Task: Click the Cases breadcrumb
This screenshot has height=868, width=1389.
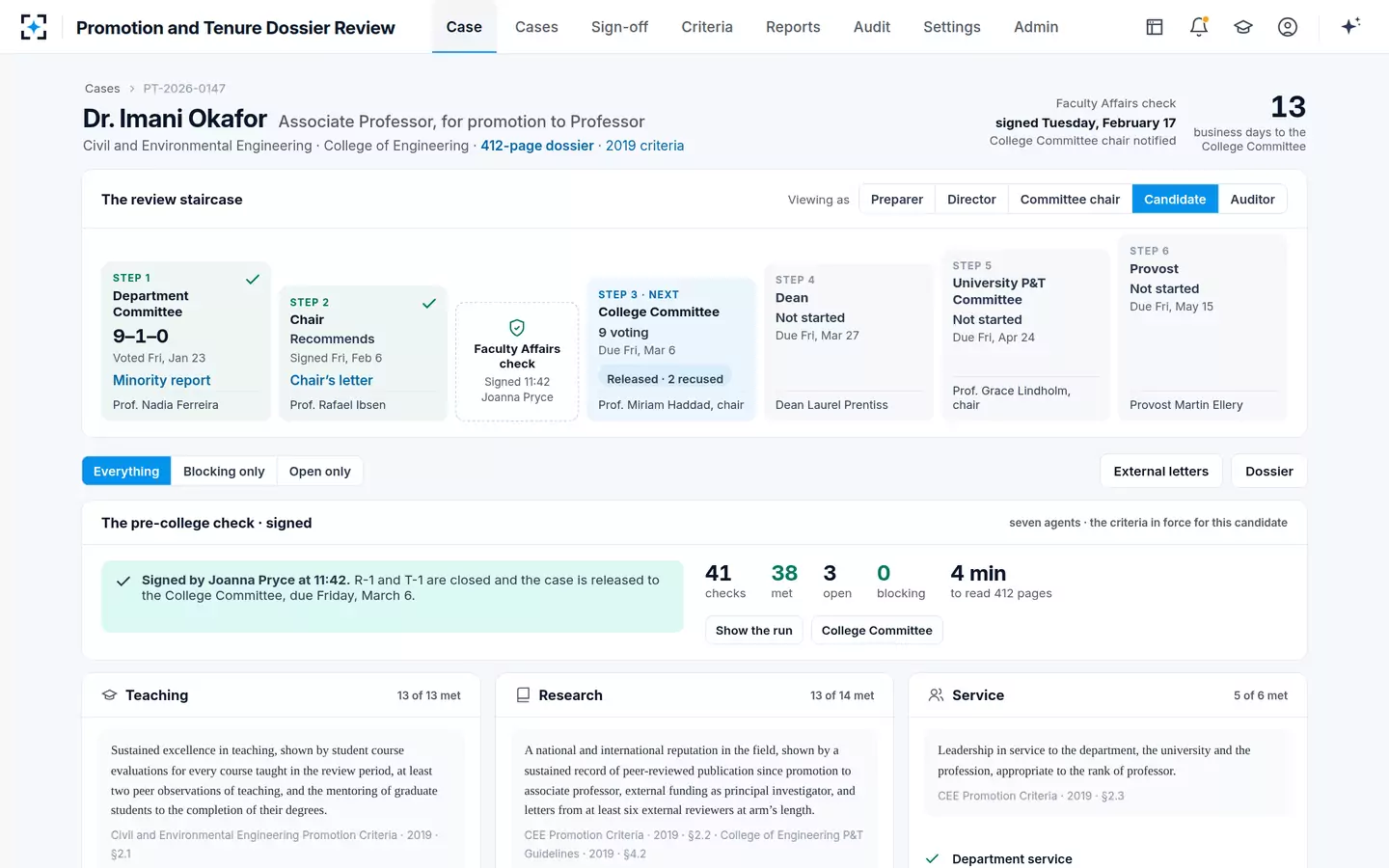Action: click(102, 89)
